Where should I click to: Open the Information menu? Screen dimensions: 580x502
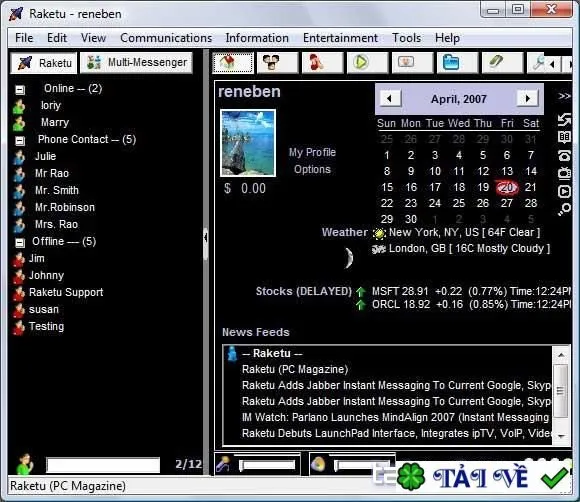257,38
